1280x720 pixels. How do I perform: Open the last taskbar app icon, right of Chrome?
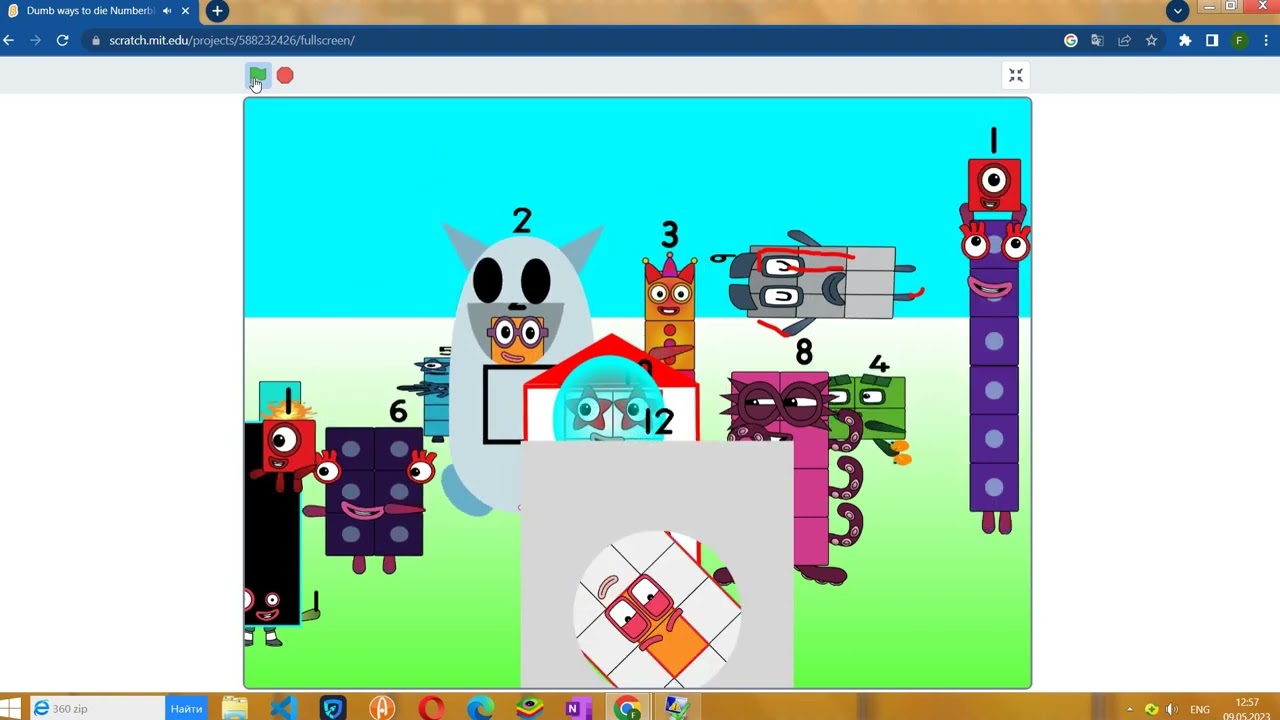[676, 708]
